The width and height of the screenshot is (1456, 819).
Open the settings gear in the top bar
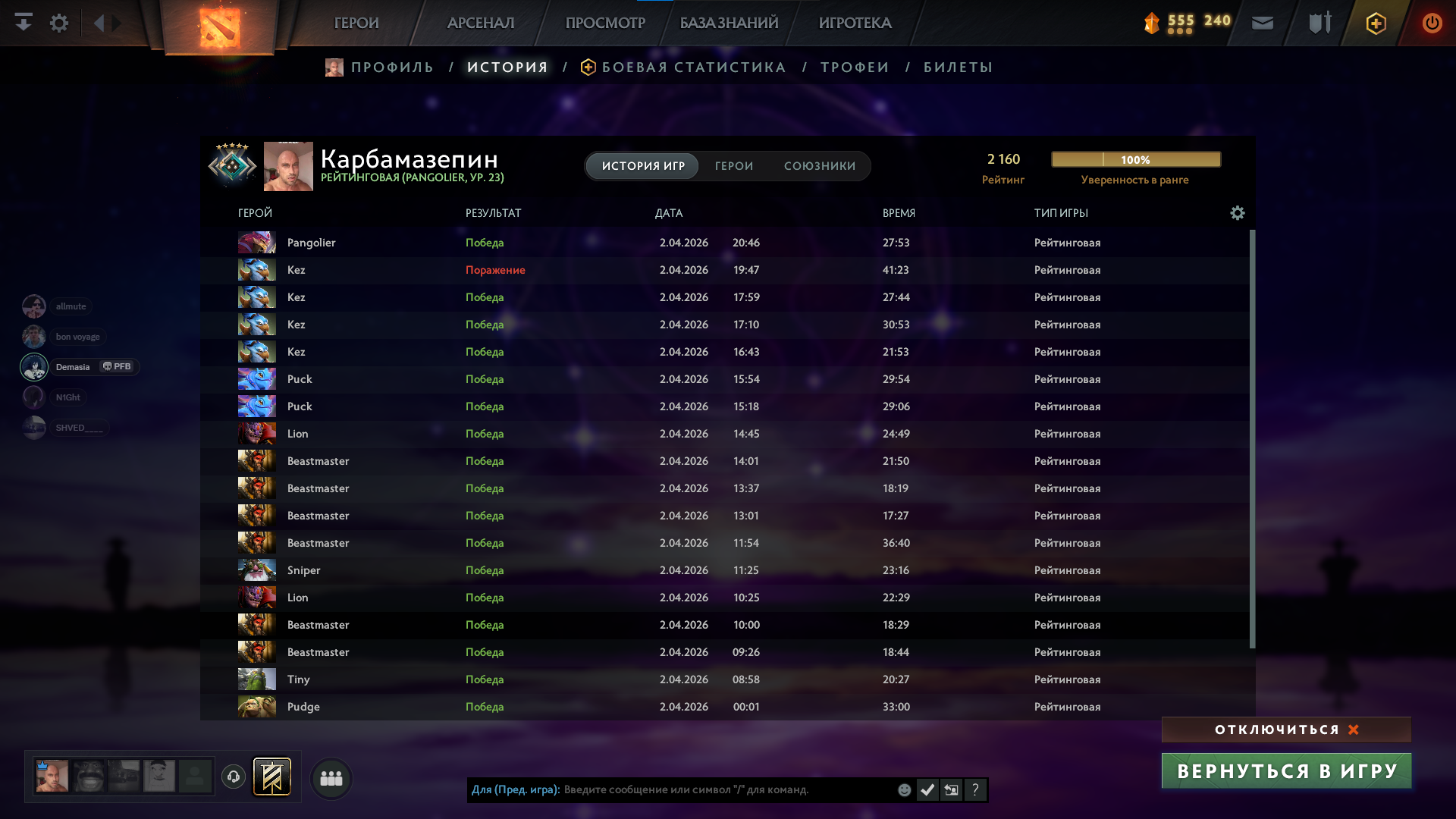(x=59, y=23)
